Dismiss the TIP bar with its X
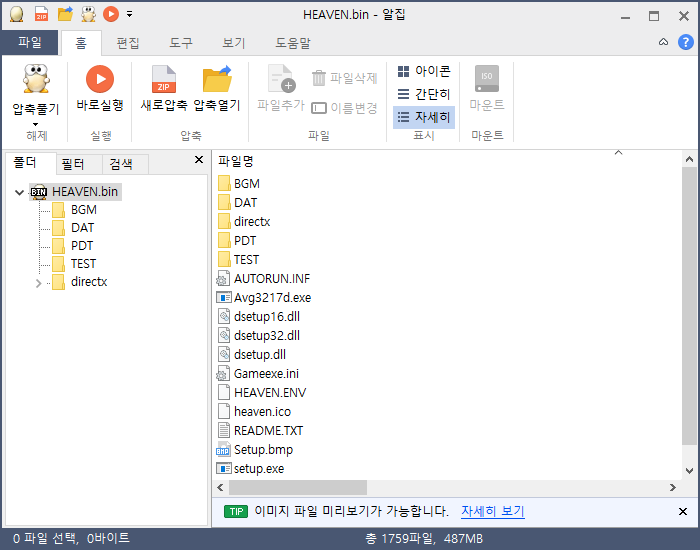Image resolution: width=700 pixels, height=550 pixels. (683, 512)
